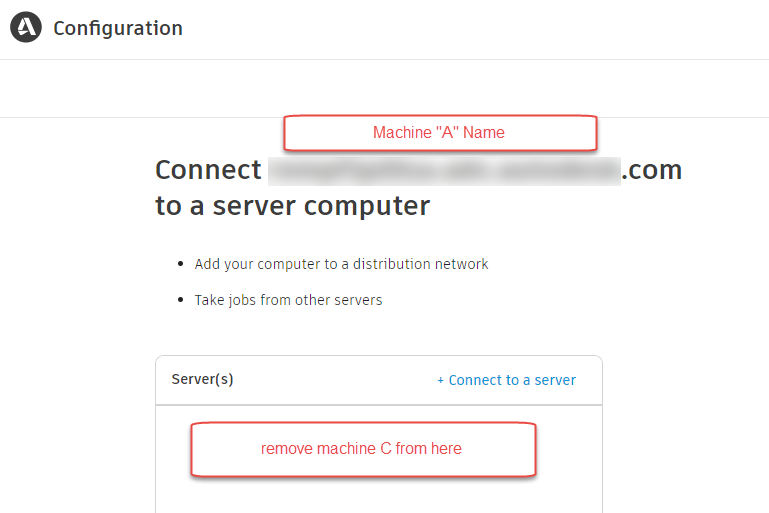
Task: Select the Add your computer bullet text
Action: click(x=341, y=264)
